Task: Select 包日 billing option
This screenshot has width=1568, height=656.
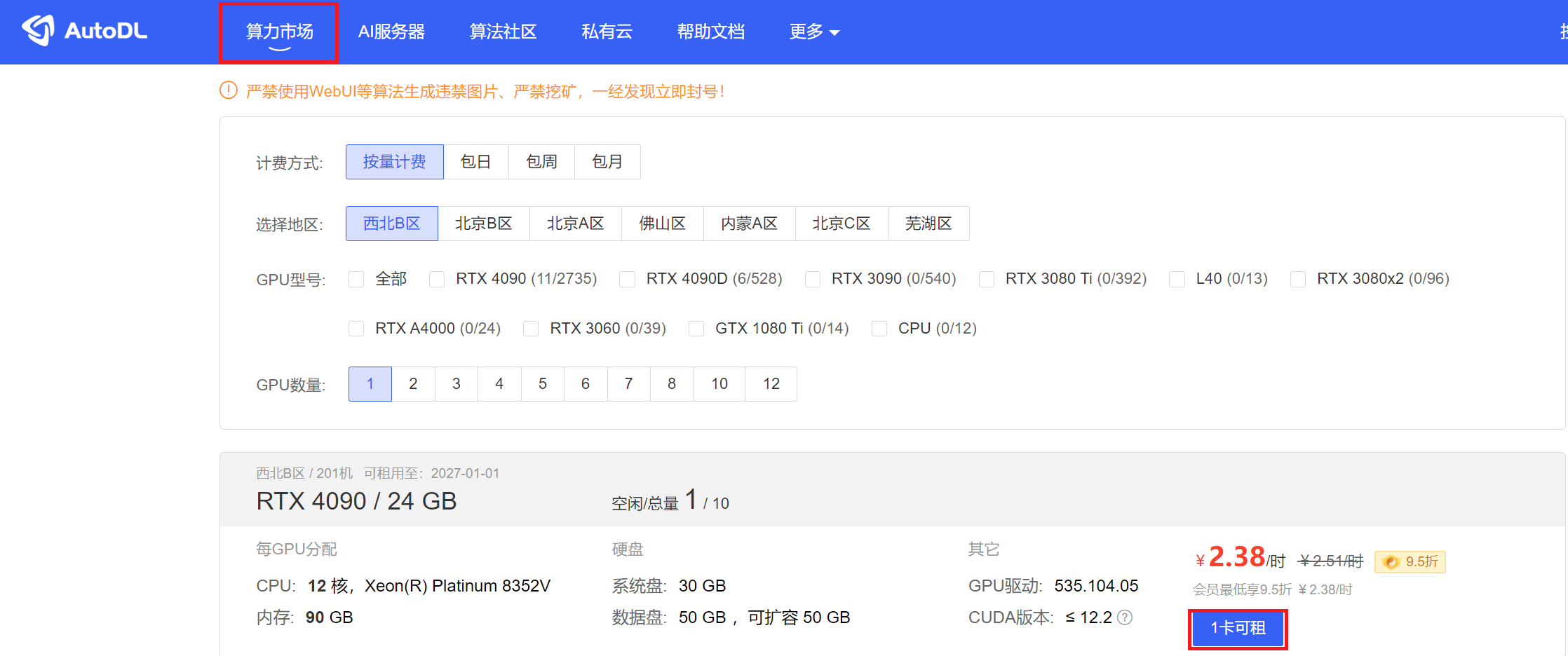Action: 476,162
